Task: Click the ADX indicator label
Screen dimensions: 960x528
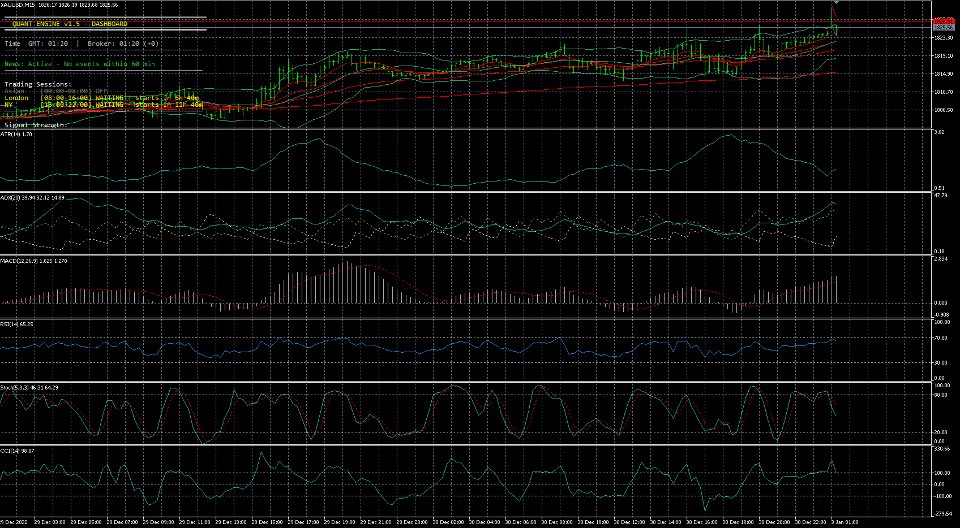Action: click(32, 198)
